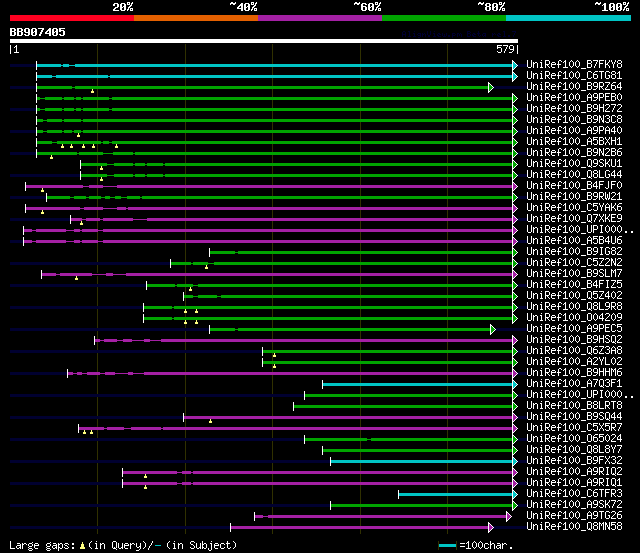Click the yellow gap marker under B9SLM7 alignment
The width and height of the screenshot is (640, 553).
[x=77, y=278]
